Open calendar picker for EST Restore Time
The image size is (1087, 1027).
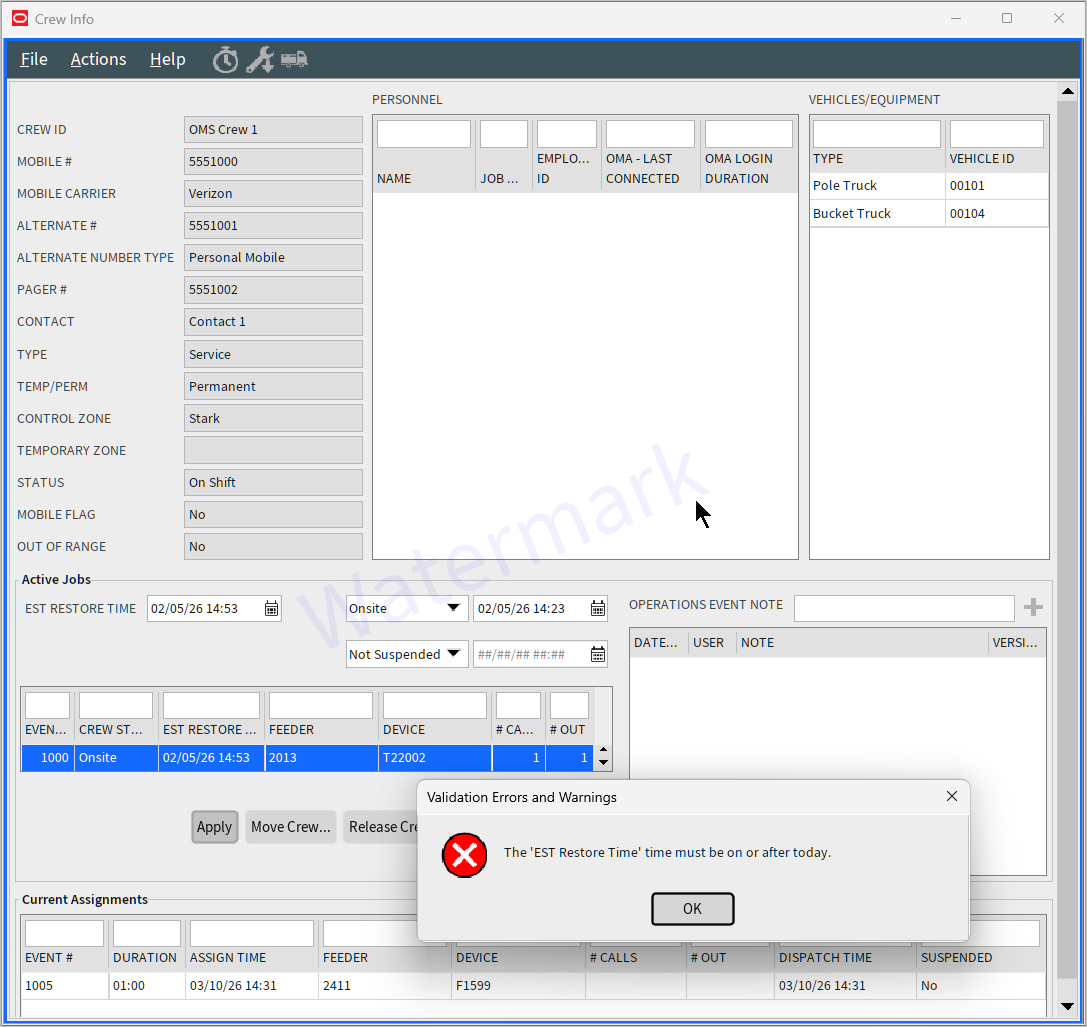(x=271, y=608)
